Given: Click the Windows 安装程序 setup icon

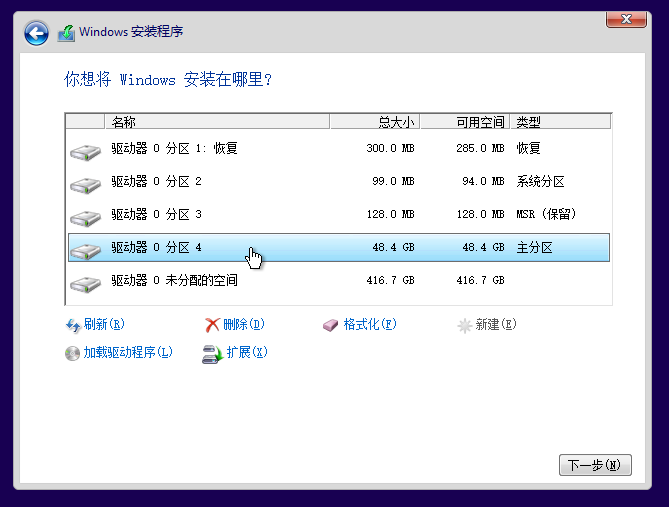Looking at the screenshot, I should [x=66, y=33].
